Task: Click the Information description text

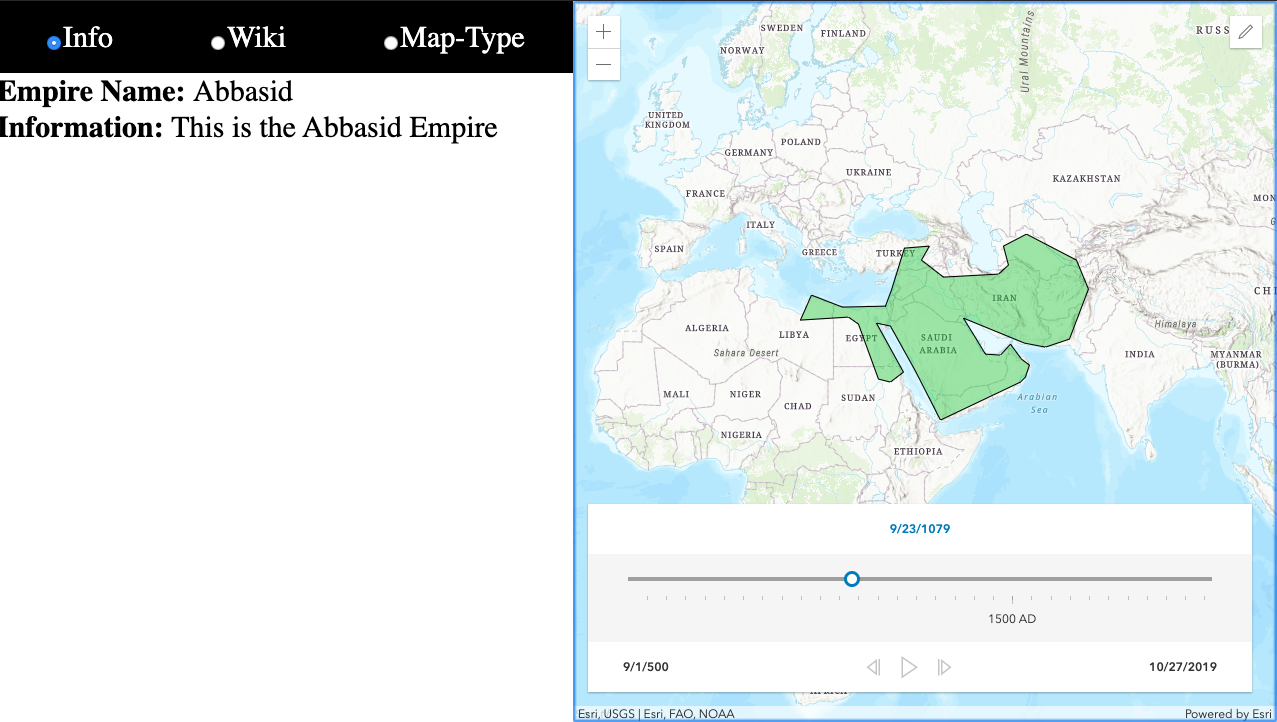Action: click(x=248, y=128)
